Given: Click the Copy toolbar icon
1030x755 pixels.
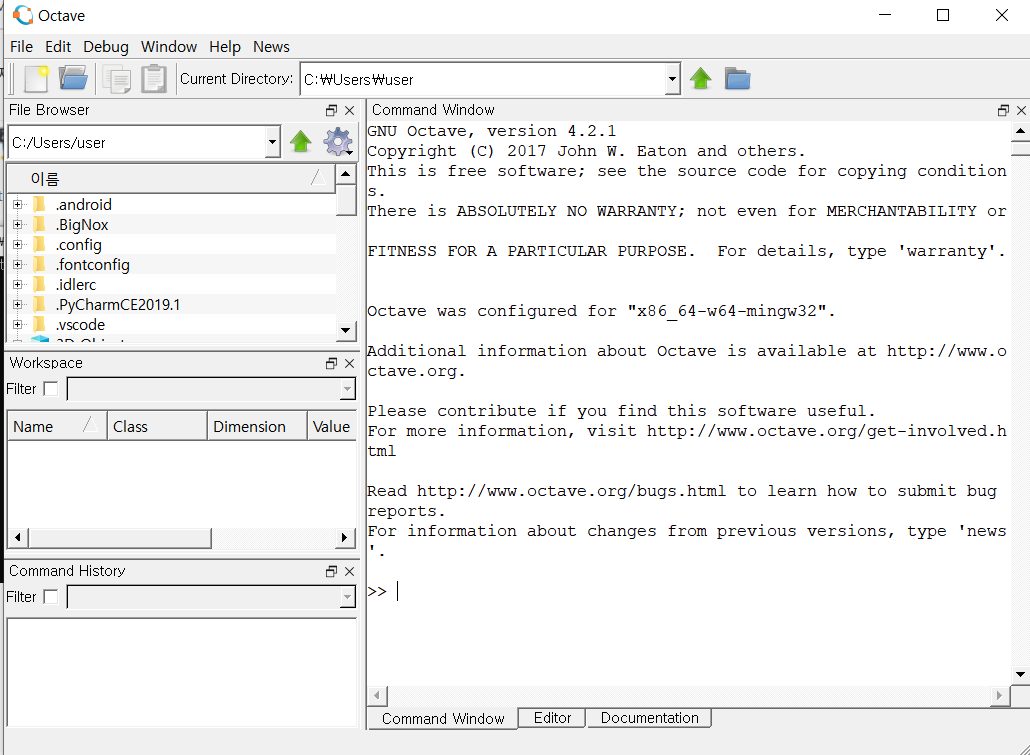Looking at the screenshot, I should (118, 80).
